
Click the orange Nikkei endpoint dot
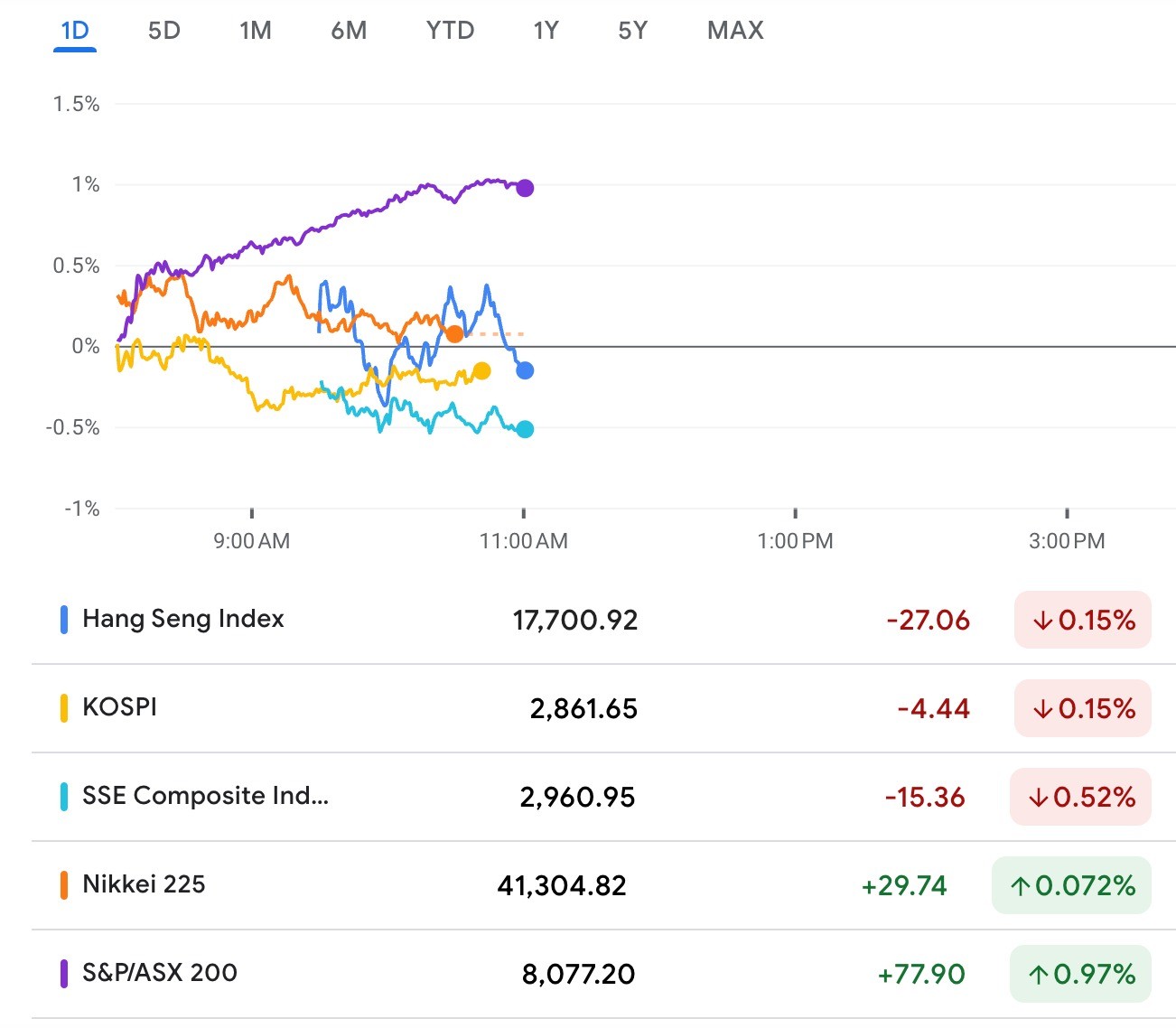tap(454, 334)
